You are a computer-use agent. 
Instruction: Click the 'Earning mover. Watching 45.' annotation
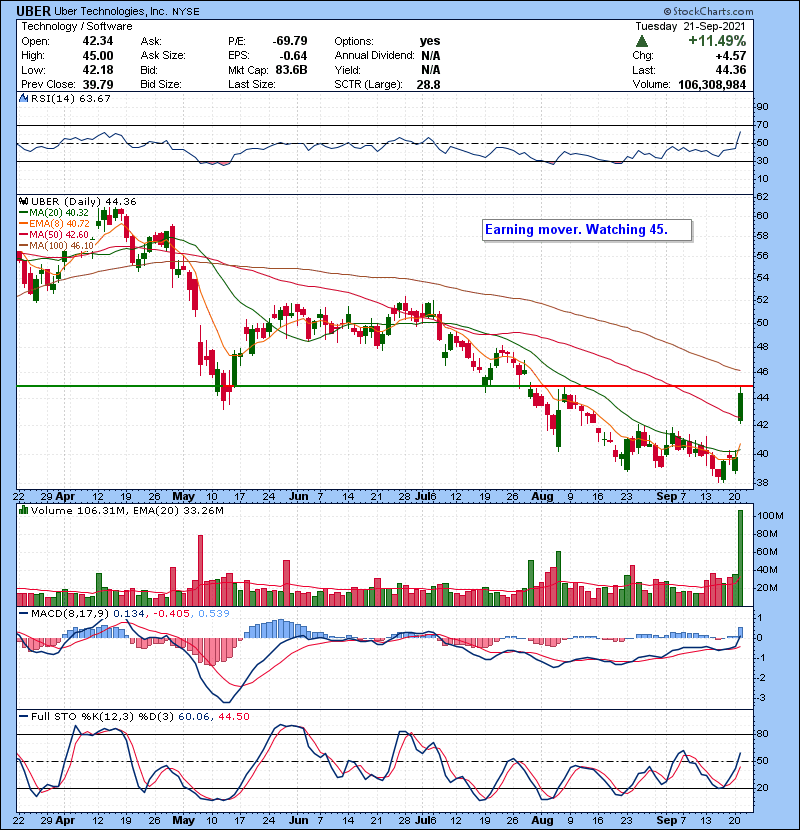[x=587, y=230]
